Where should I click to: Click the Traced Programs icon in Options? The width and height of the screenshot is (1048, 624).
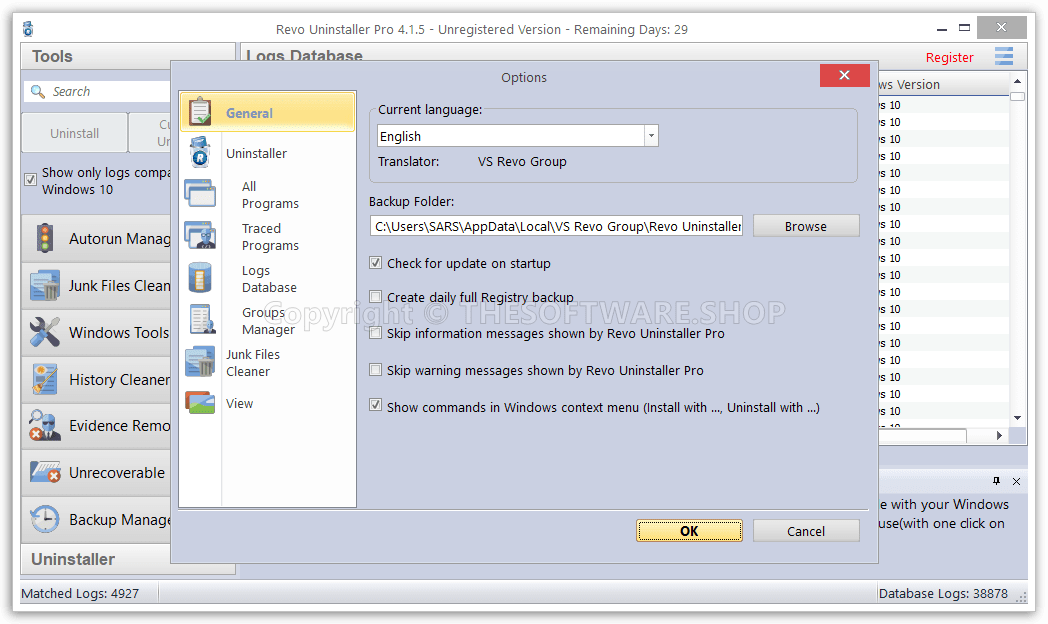click(x=200, y=235)
